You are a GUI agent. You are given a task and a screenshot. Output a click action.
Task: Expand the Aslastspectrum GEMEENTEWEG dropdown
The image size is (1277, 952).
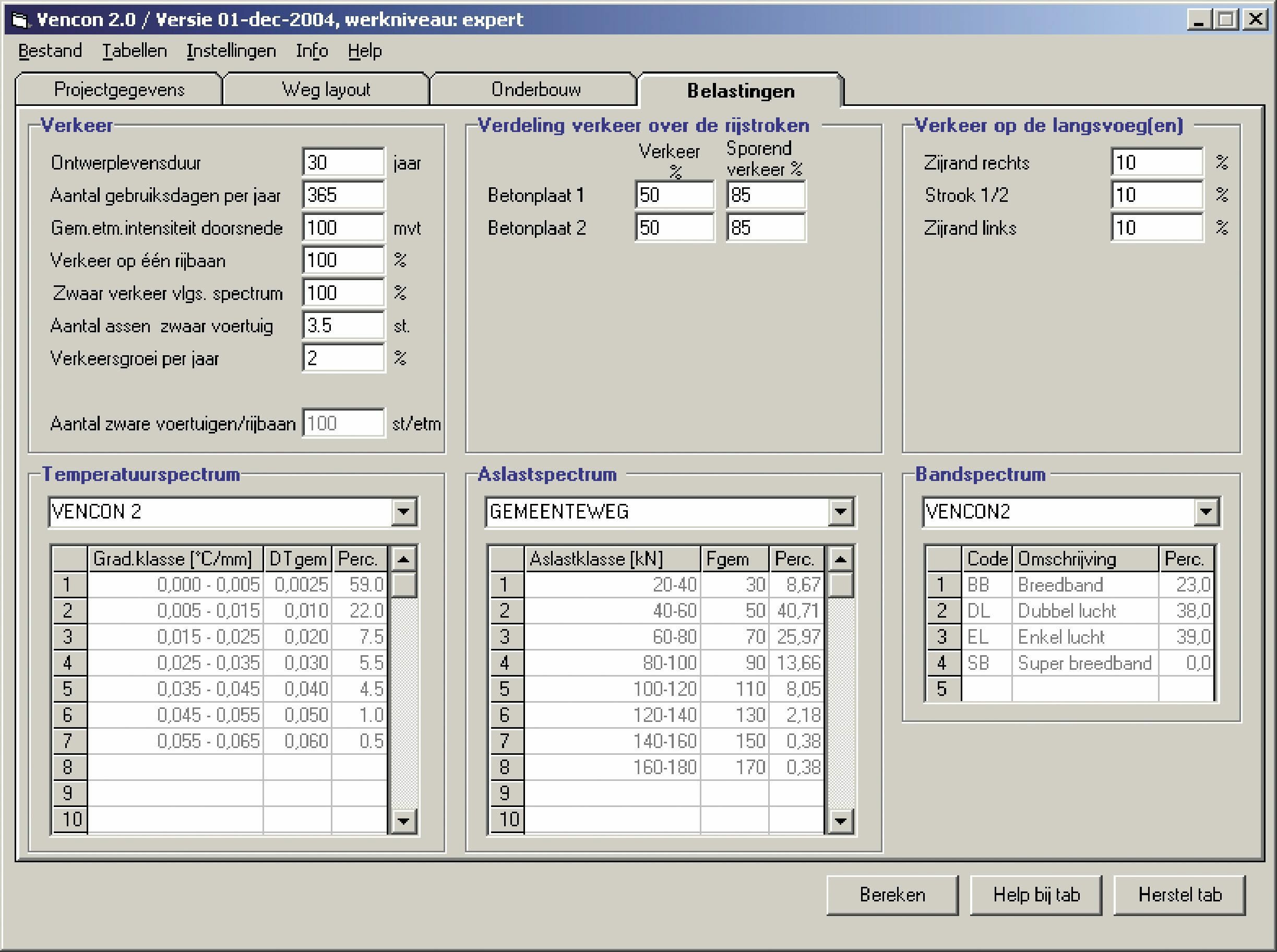coord(841,512)
